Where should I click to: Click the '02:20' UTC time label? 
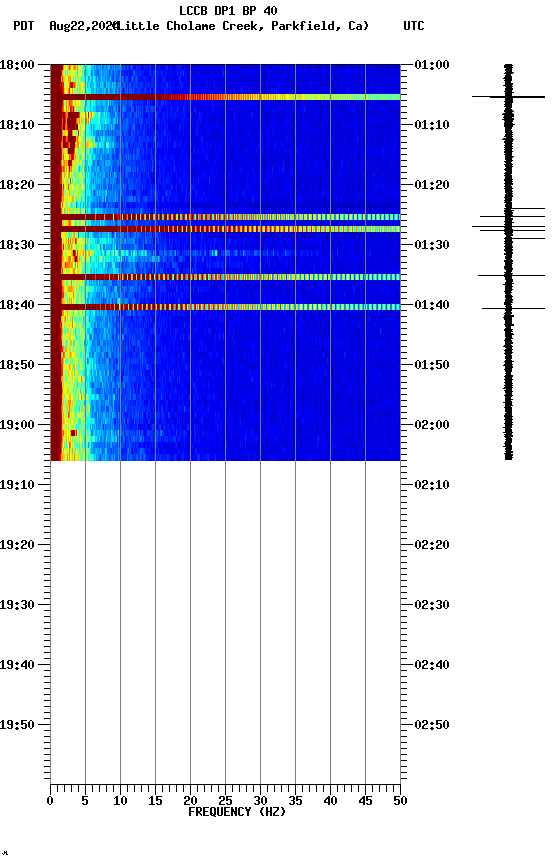(432, 545)
